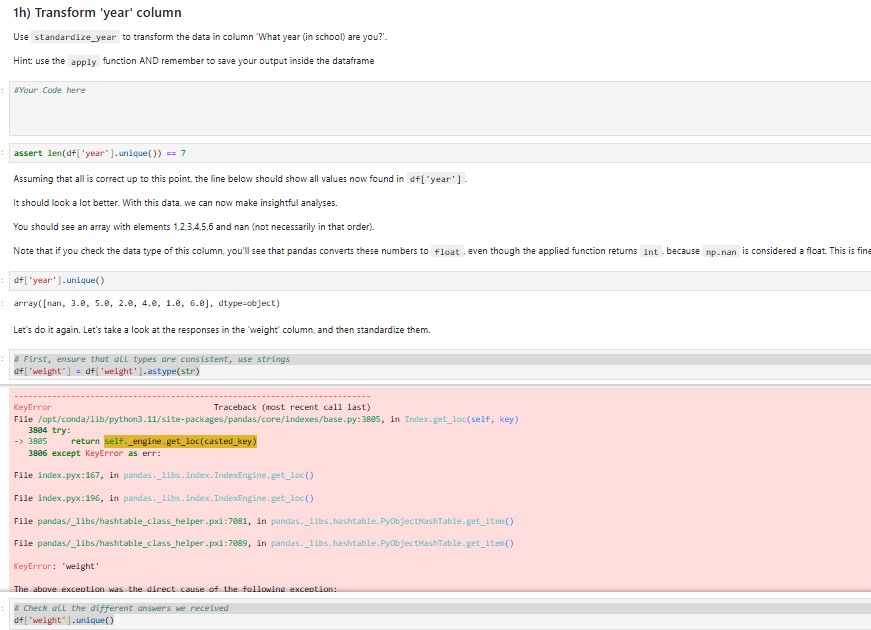871x630 pixels.
Task: Click 'Traceback (most recent call last)' text
Action: (x=292, y=407)
